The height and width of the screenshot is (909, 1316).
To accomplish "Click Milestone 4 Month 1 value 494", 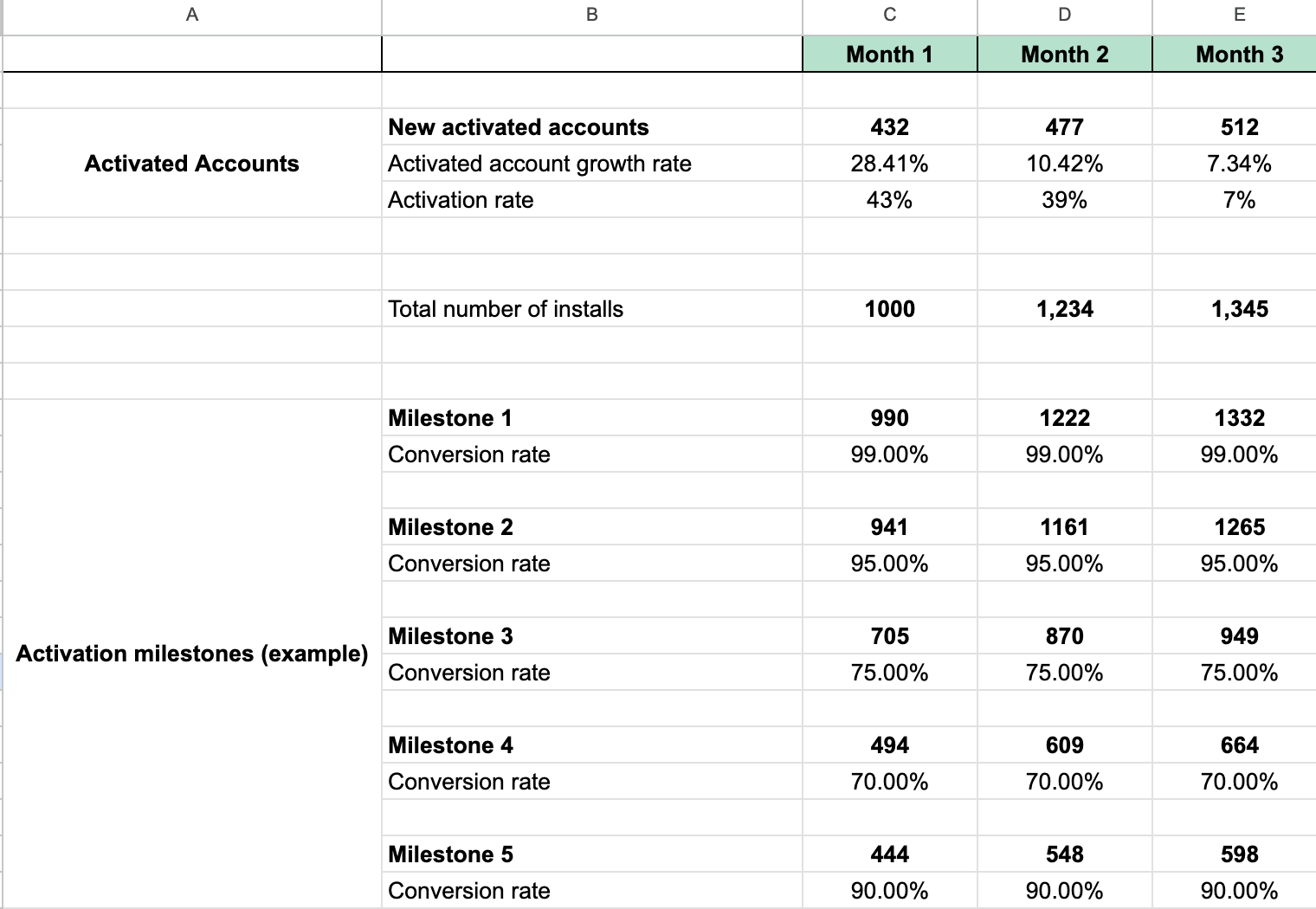I will (x=889, y=745).
